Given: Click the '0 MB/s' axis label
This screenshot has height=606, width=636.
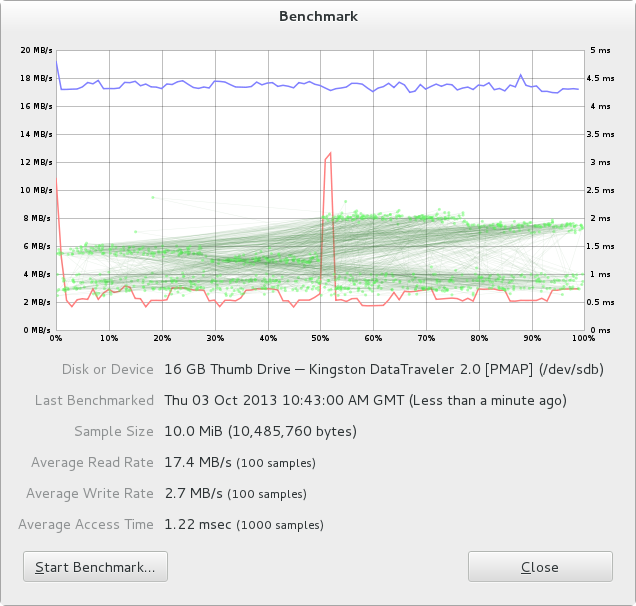Looking at the screenshot, I should point(37,330).
